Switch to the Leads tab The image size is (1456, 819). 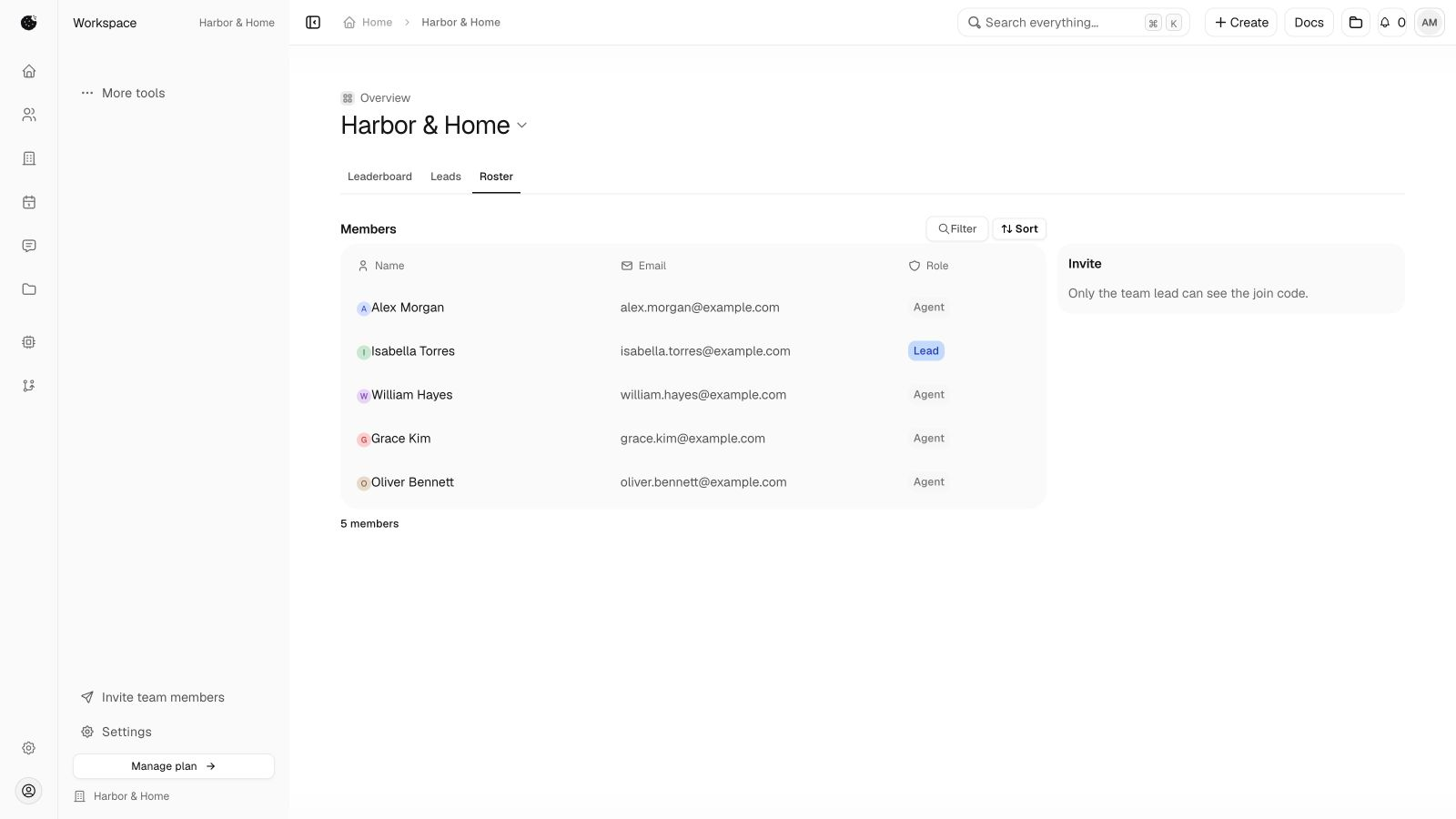tap(446, 177)
